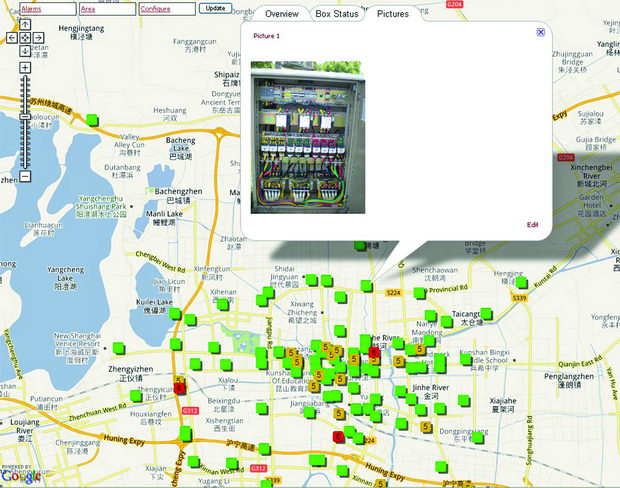Select green marker near Suzhou ring expressway
This screenshot has width=620, height=488.
(x=92, y=120)
